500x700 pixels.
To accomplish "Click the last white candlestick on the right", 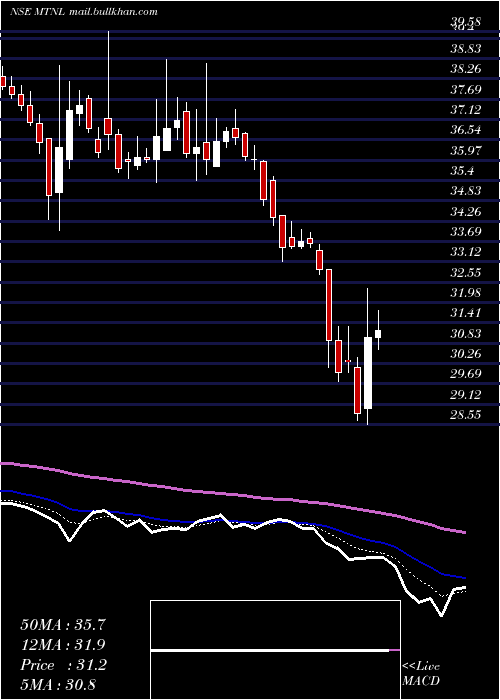I will coord(378,333).
